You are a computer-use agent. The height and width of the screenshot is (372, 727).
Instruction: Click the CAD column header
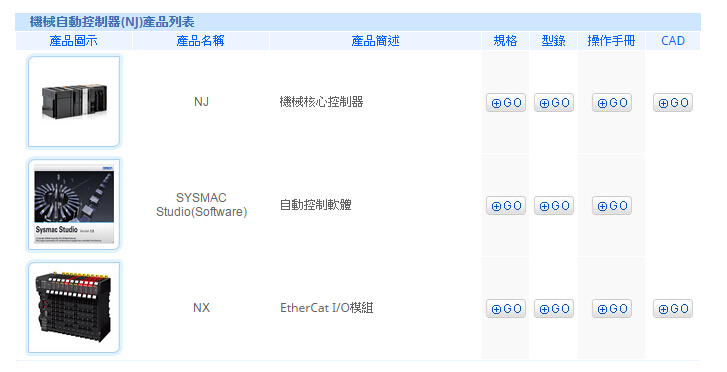tap(673, 41)
